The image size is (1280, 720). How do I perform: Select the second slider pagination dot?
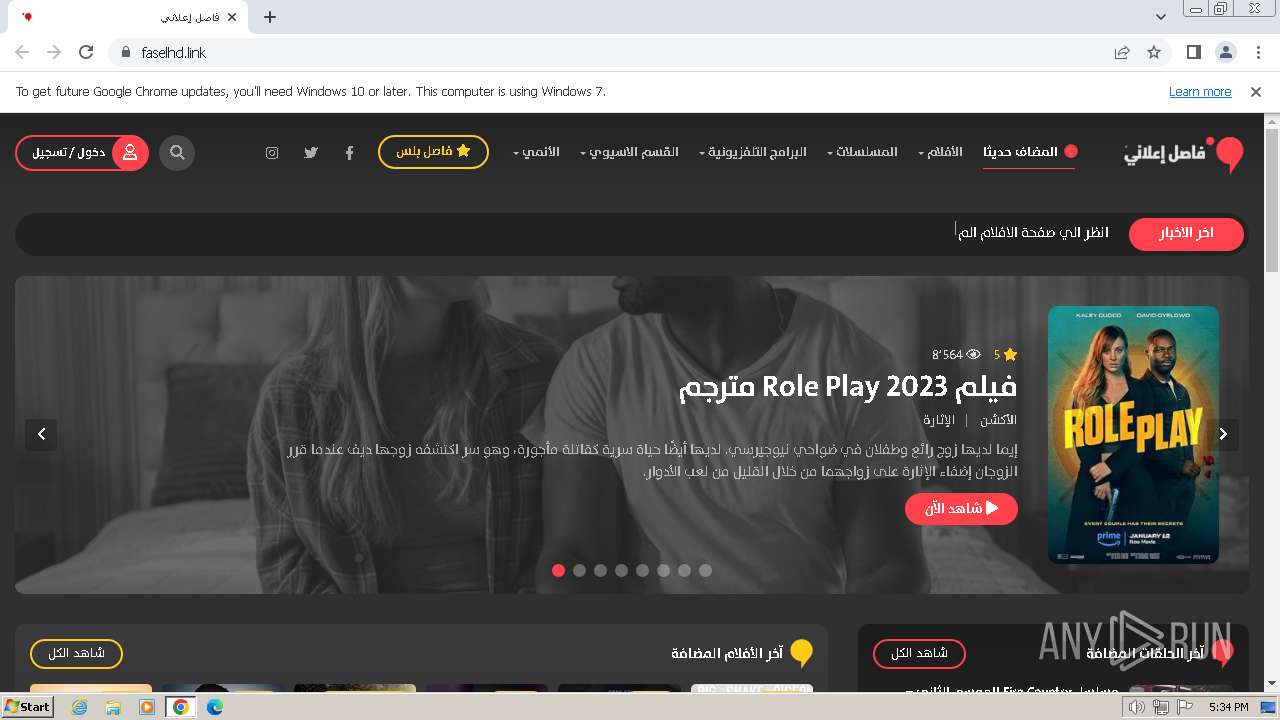579,570
